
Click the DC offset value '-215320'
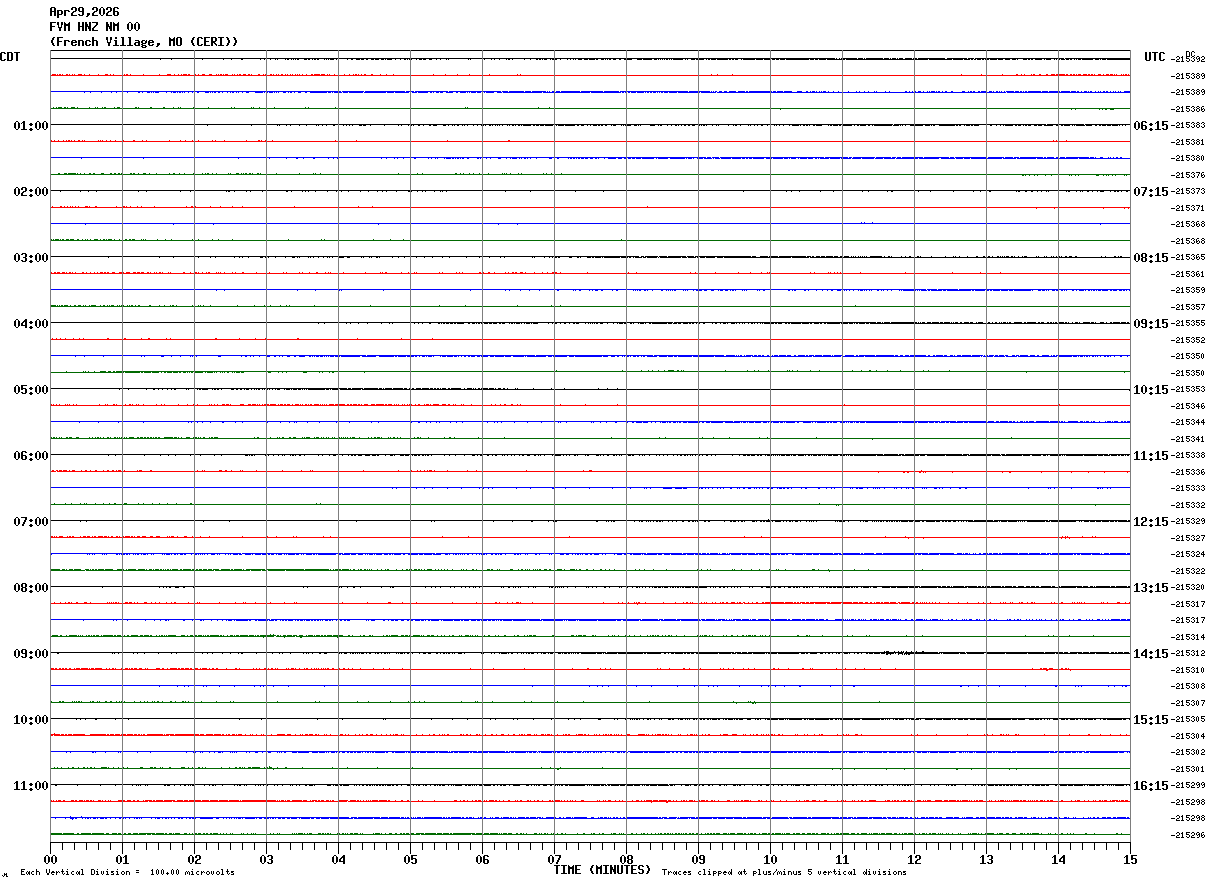click(x=1188, y=587)
